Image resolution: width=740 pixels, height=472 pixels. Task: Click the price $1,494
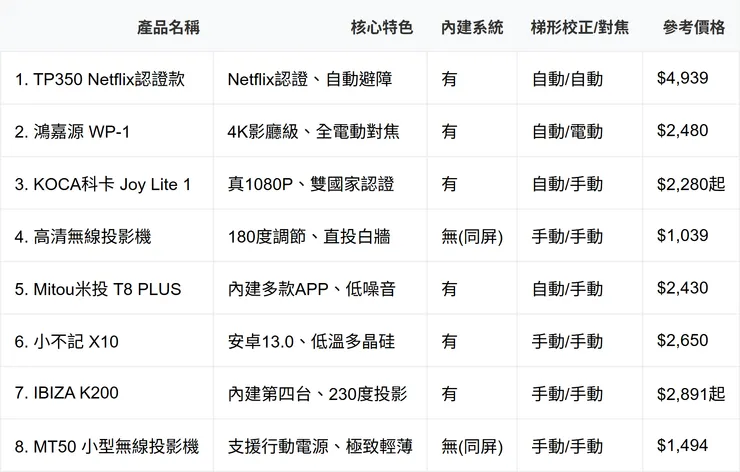click(682, 445)
